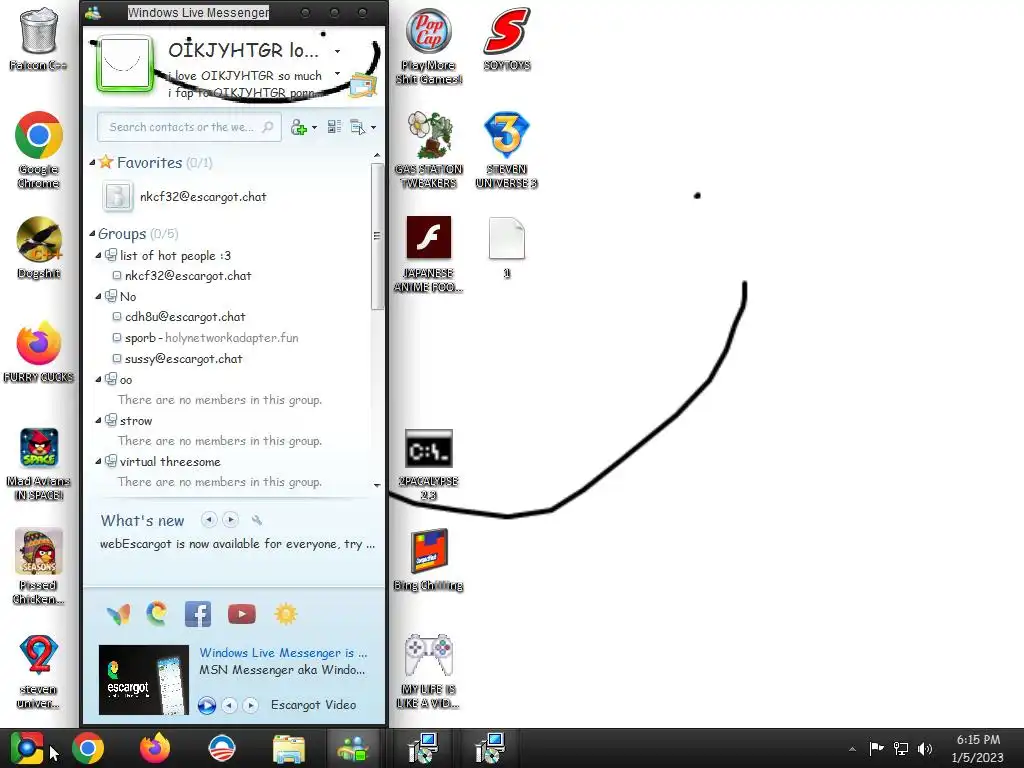Screen dimensions: 1024x768
Task: Open the Dogshit desktop icon
Action: point(39,248)
